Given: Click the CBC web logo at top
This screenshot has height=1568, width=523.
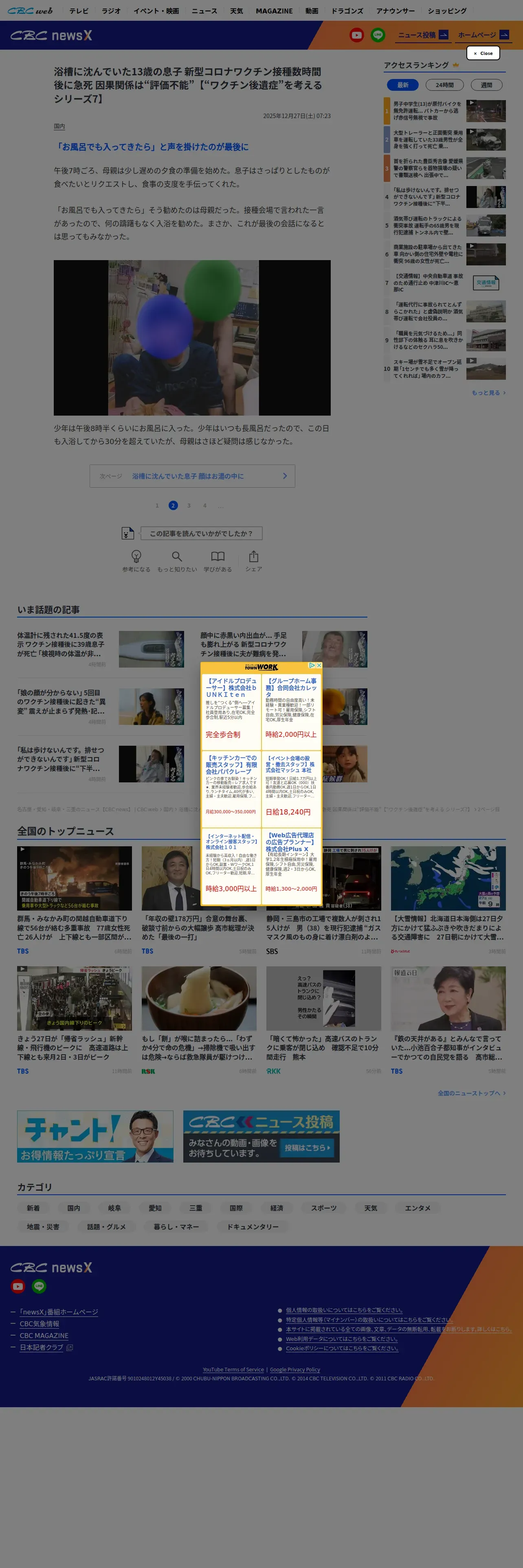Looking at the screenshot, I should click(30, 11).
